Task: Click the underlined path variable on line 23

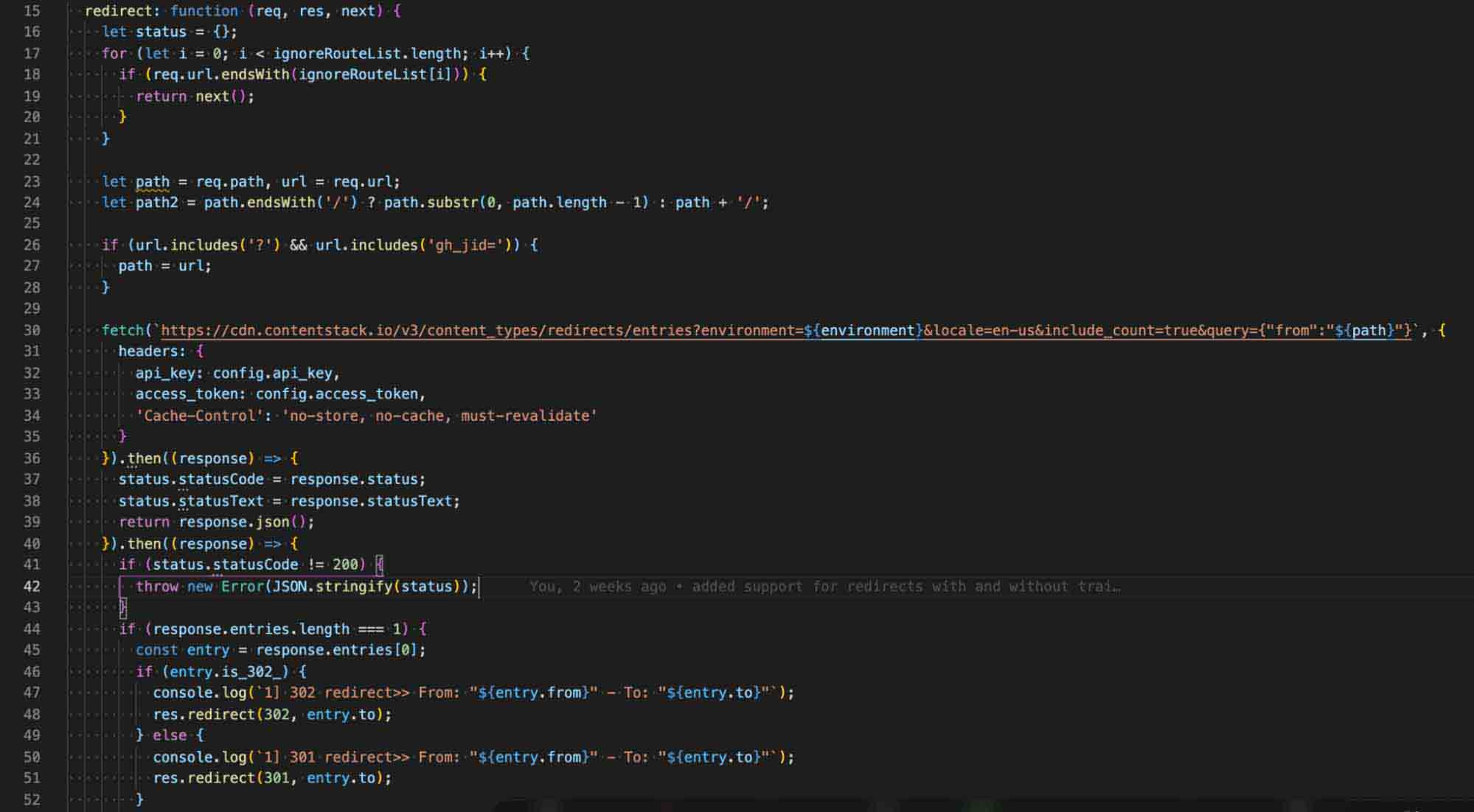Action: point(152,182)
